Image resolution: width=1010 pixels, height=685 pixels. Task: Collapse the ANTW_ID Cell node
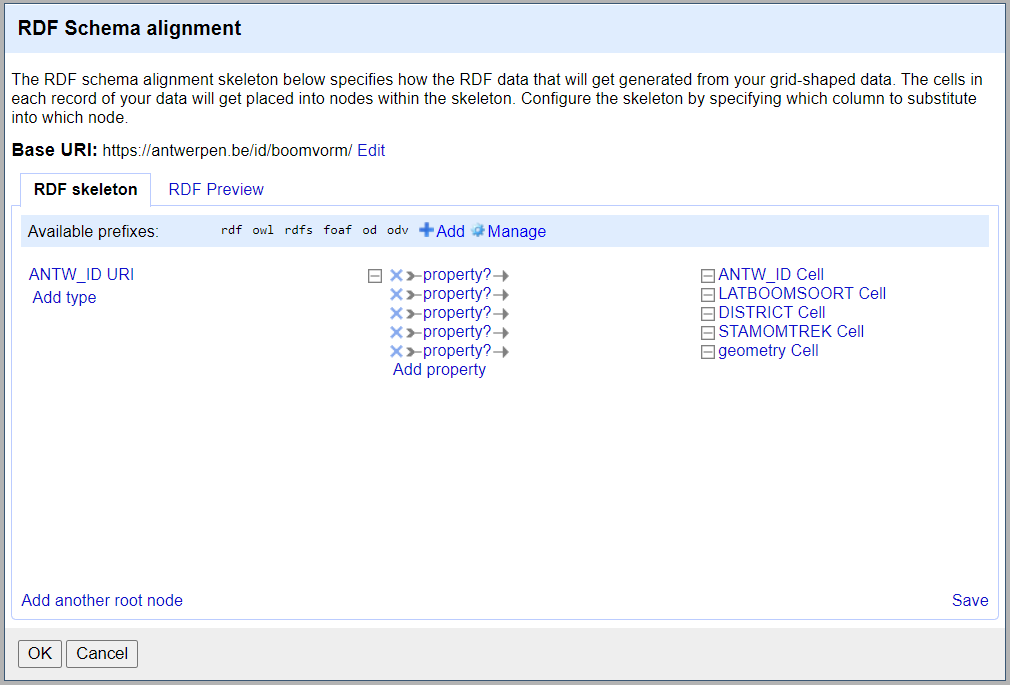pos(708,276)
